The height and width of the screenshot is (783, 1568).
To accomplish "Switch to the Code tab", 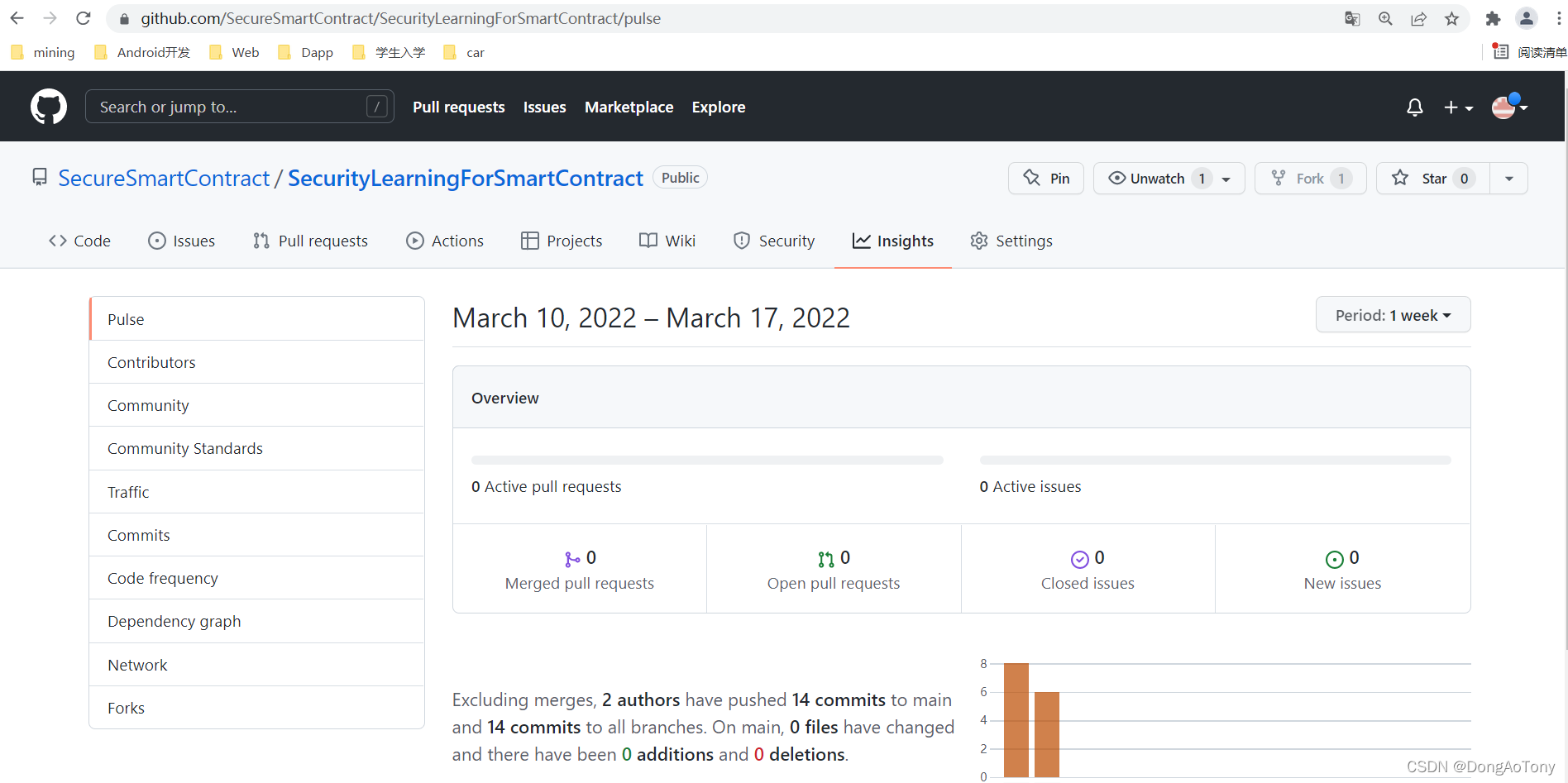I will [79, 241].
